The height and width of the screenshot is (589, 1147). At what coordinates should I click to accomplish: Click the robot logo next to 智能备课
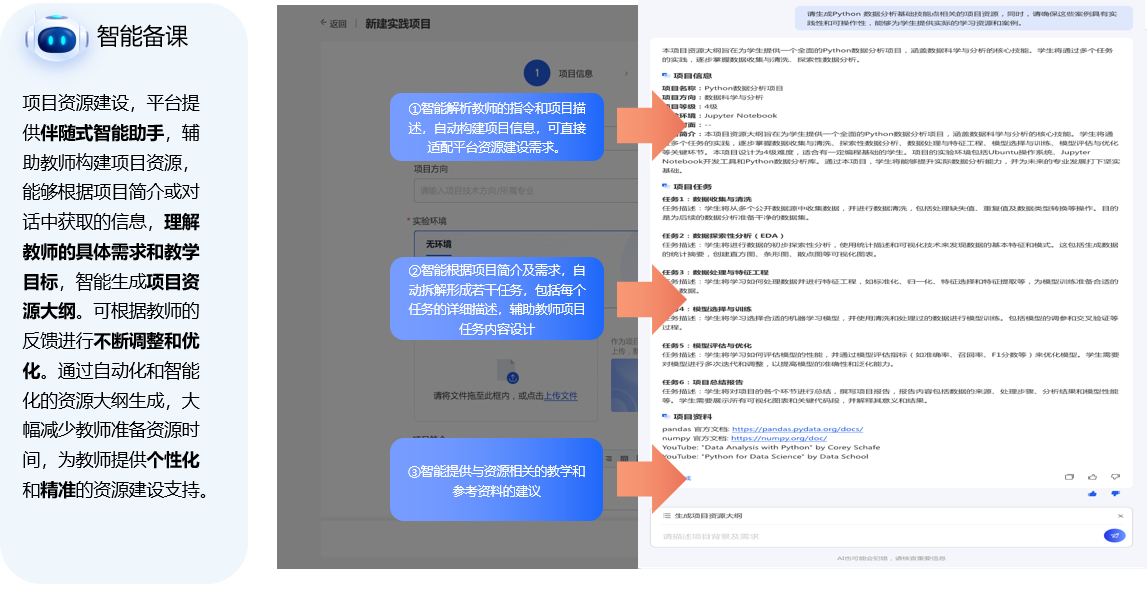pyautogui.click(x=56, y=37)
